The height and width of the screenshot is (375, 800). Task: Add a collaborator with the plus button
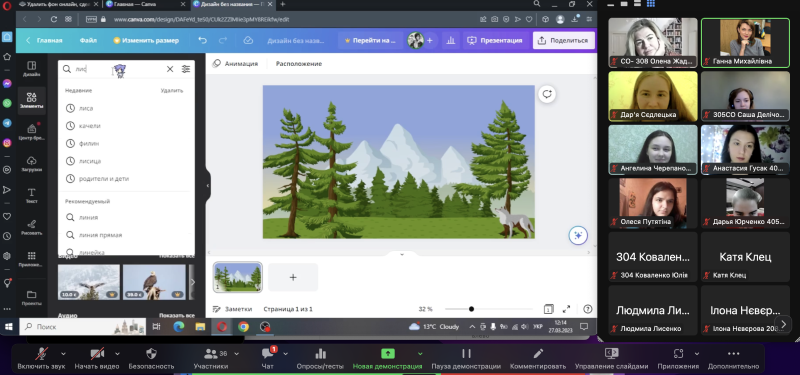click(x=430, y=40)
